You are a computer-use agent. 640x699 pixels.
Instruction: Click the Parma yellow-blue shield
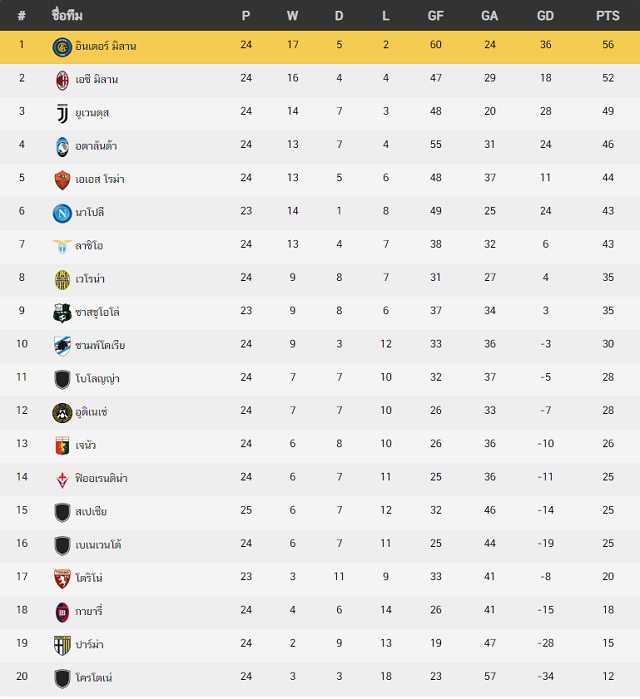(x=62, y=645)
